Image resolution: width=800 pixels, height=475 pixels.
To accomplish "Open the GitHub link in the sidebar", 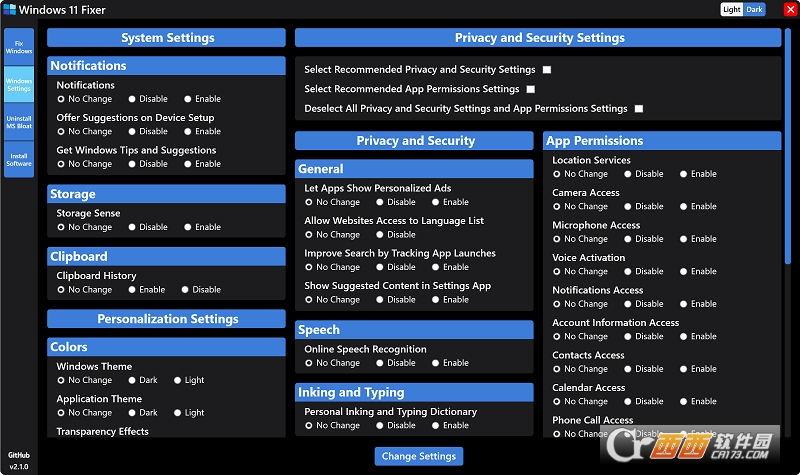I will (x=18, y=454).
